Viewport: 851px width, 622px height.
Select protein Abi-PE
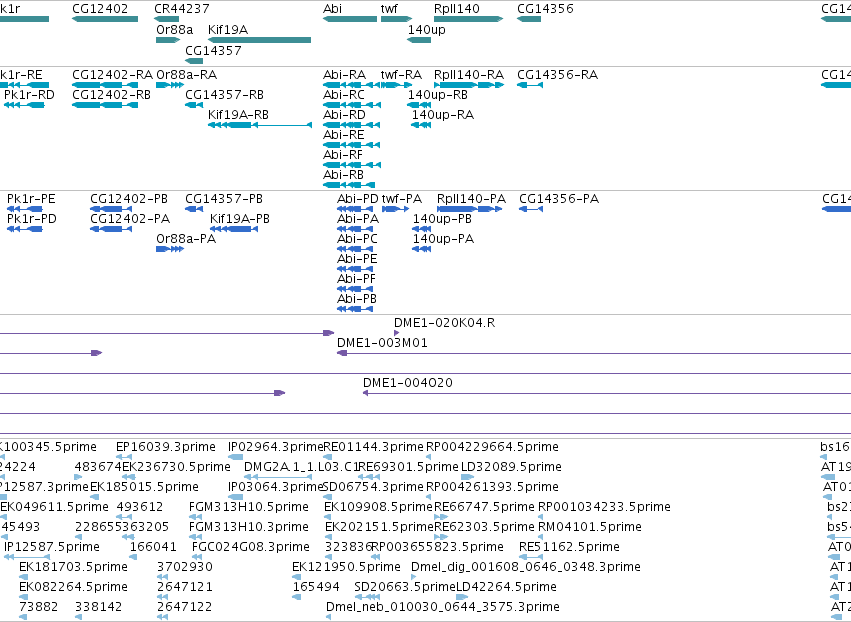coord(355,269)
